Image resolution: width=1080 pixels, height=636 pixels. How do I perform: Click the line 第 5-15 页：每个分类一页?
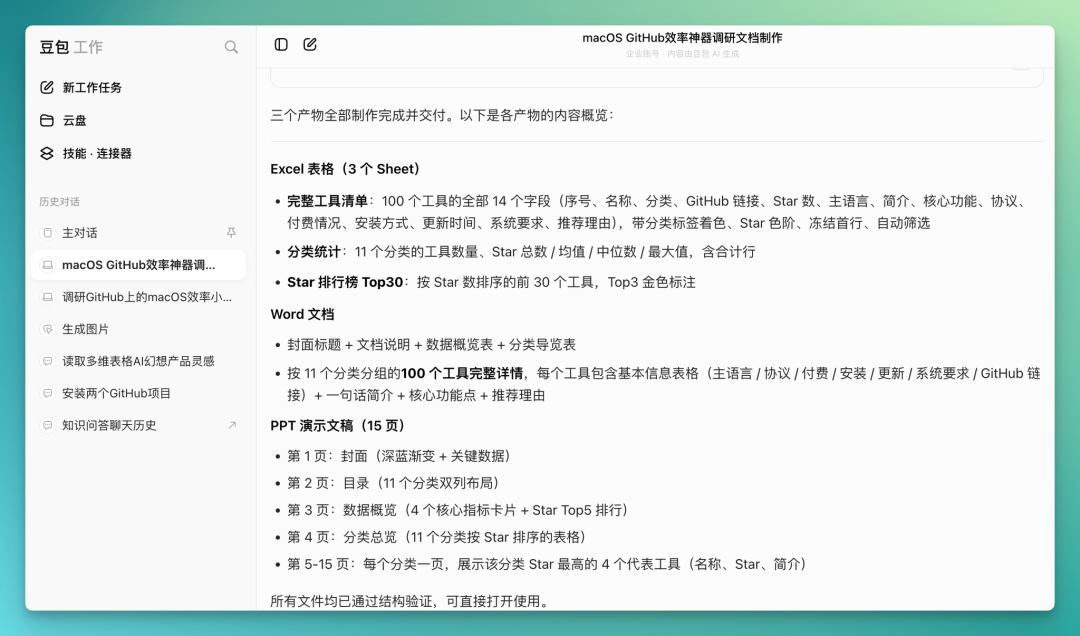pos(547,564)
